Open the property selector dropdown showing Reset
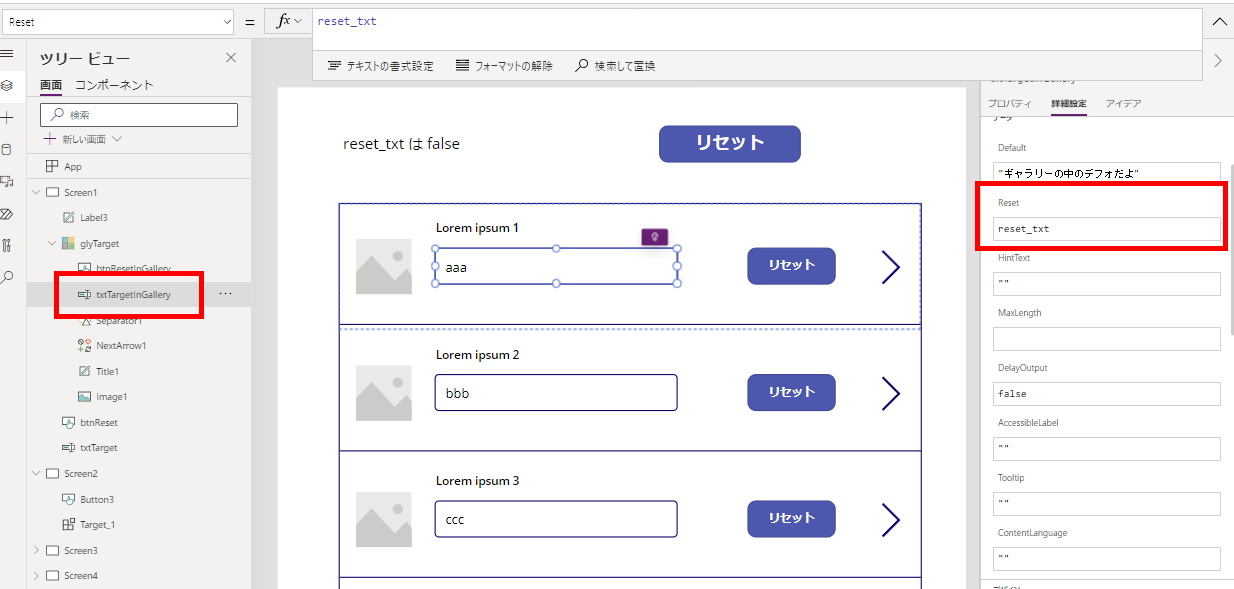 [118, 20]
